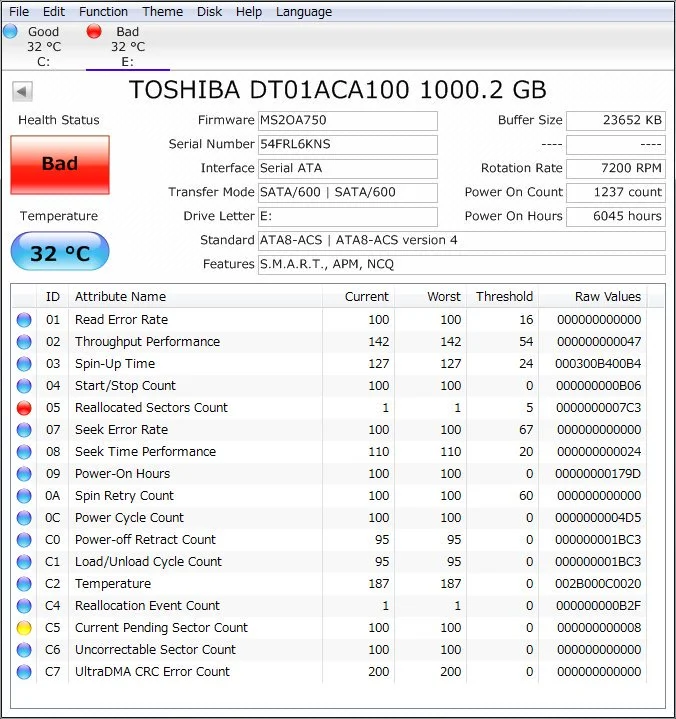Image resolution: width=676 pixels, height=719 pixels.
Task: Go to previous disk with left arrow
Action: (22, 91)
